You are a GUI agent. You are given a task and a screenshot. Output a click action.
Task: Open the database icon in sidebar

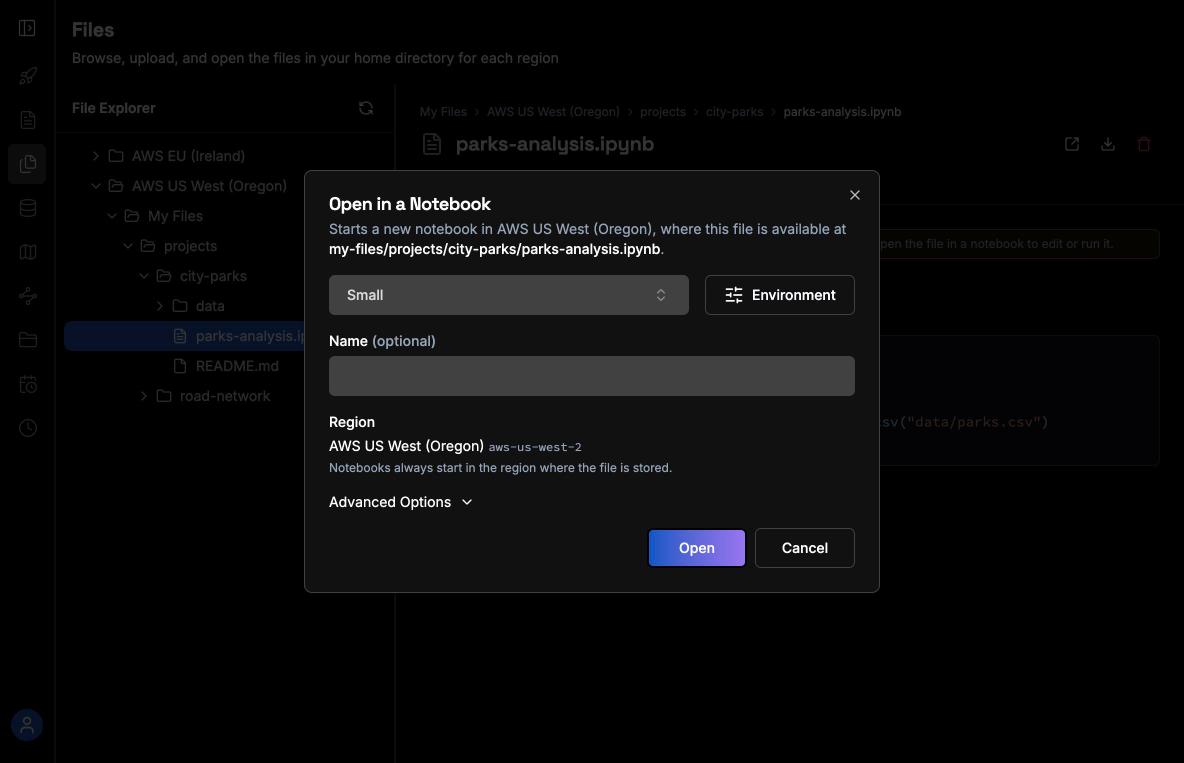[x=27, y=208]
